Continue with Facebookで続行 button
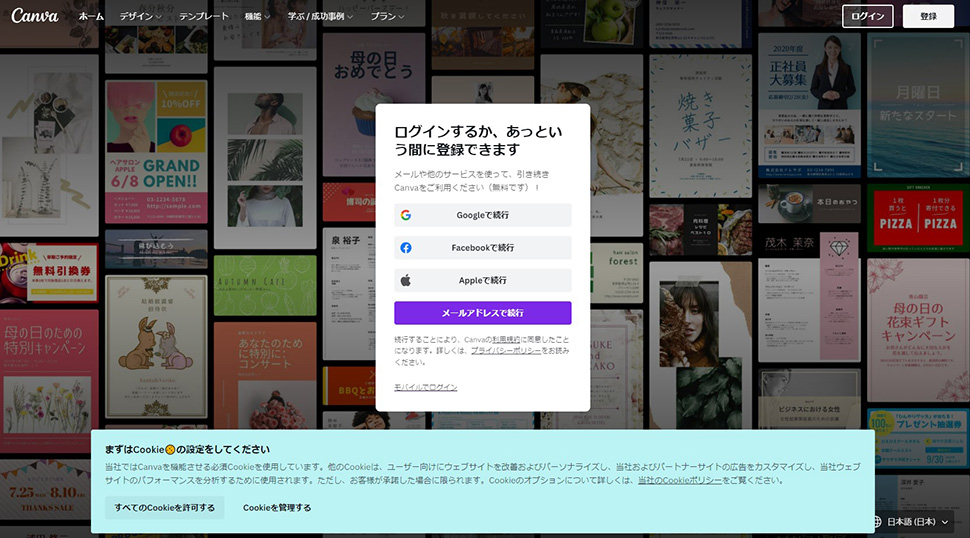 point(483,248)
